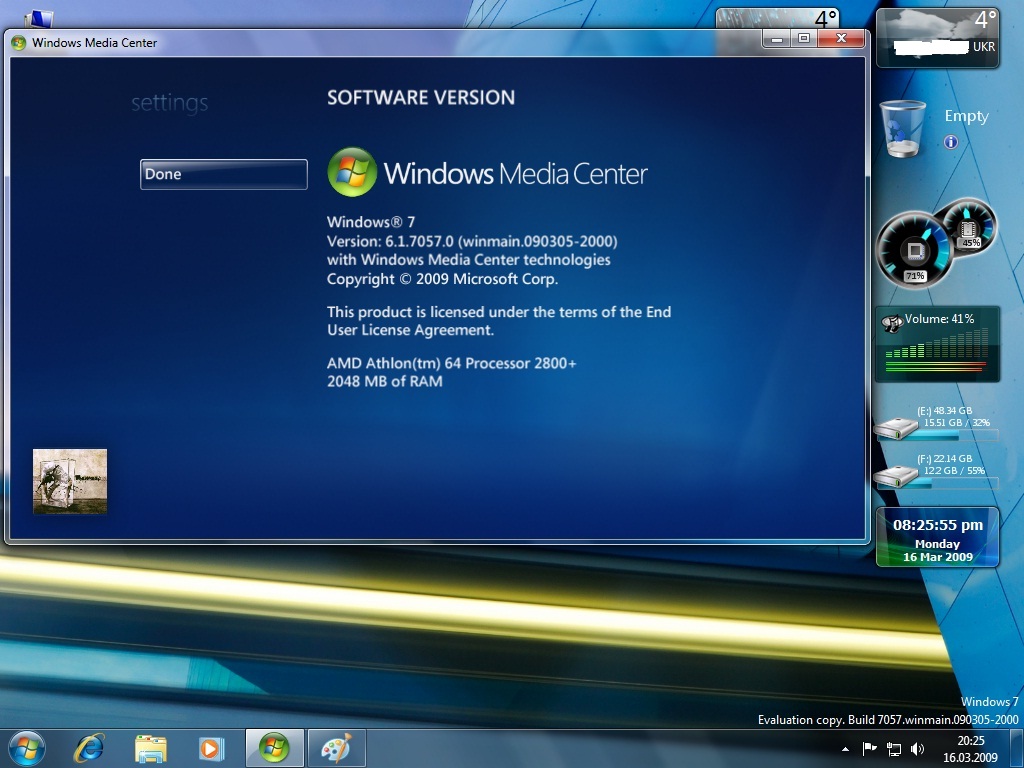Click the Show Desktop button on the taskbar

pyautogui.click(x=1016, y=749)
